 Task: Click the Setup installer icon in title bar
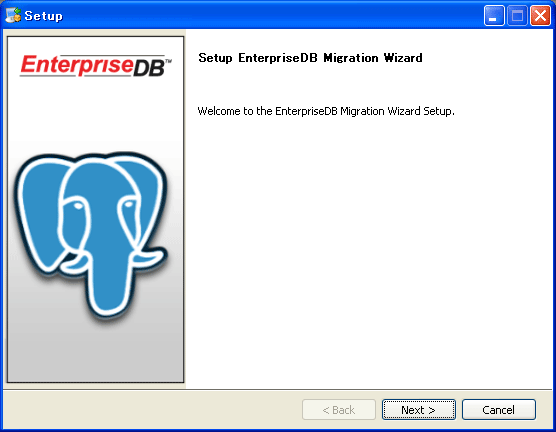coord(13,15)
